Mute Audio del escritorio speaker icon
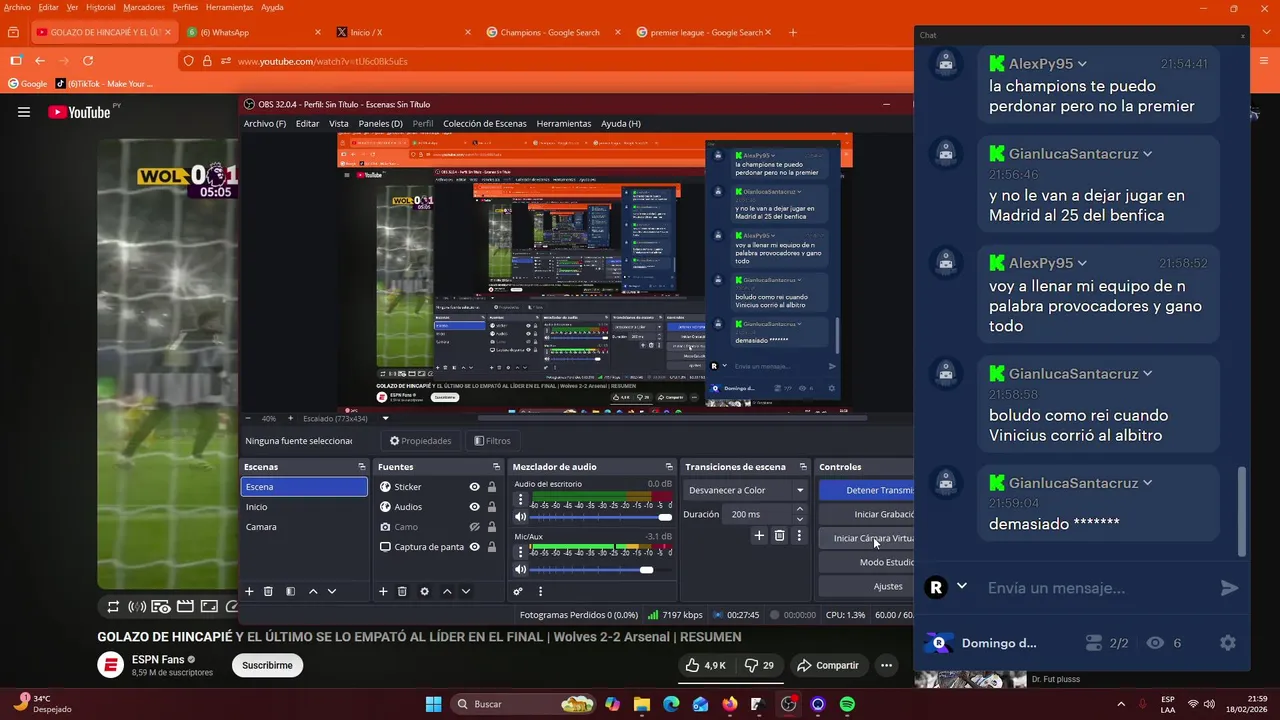 pyautogui.click(x=520, y=517)
